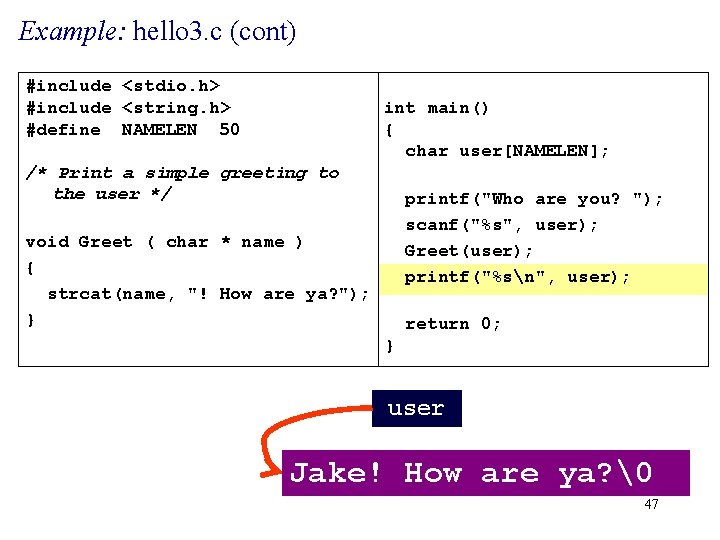The image size is (720, 540).
Task: Click "void Greet ( char * name )" declaration
Action: [x=164, y=242]
